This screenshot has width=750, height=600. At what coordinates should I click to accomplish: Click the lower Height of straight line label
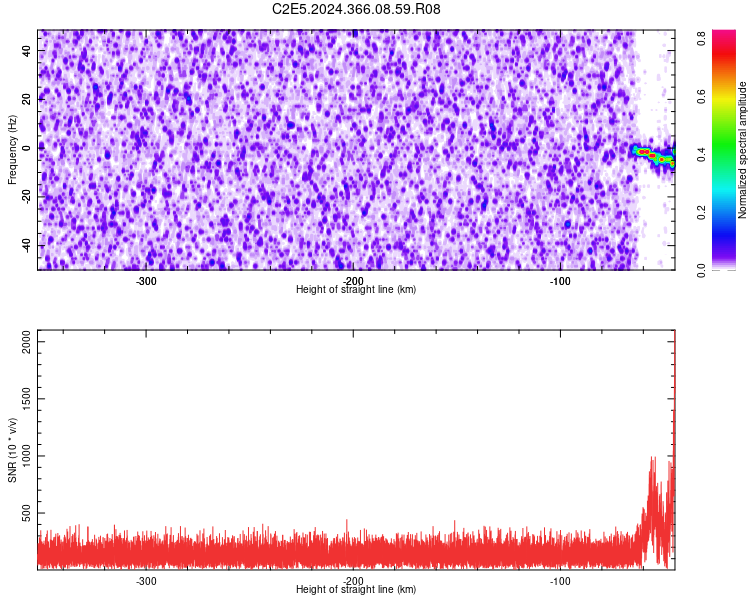(x=356, y=589)
